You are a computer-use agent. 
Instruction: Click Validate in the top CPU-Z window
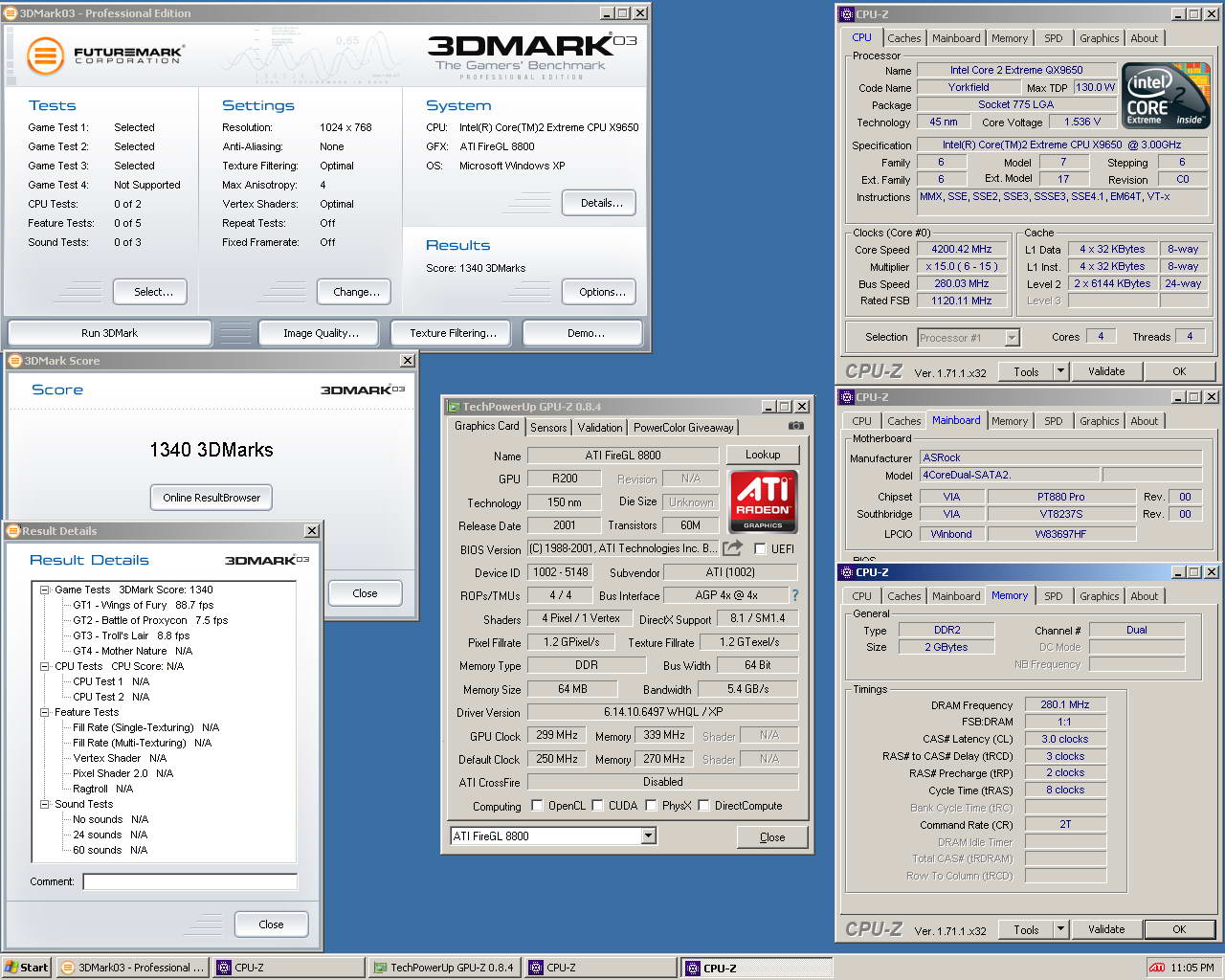pos(1106,371)
